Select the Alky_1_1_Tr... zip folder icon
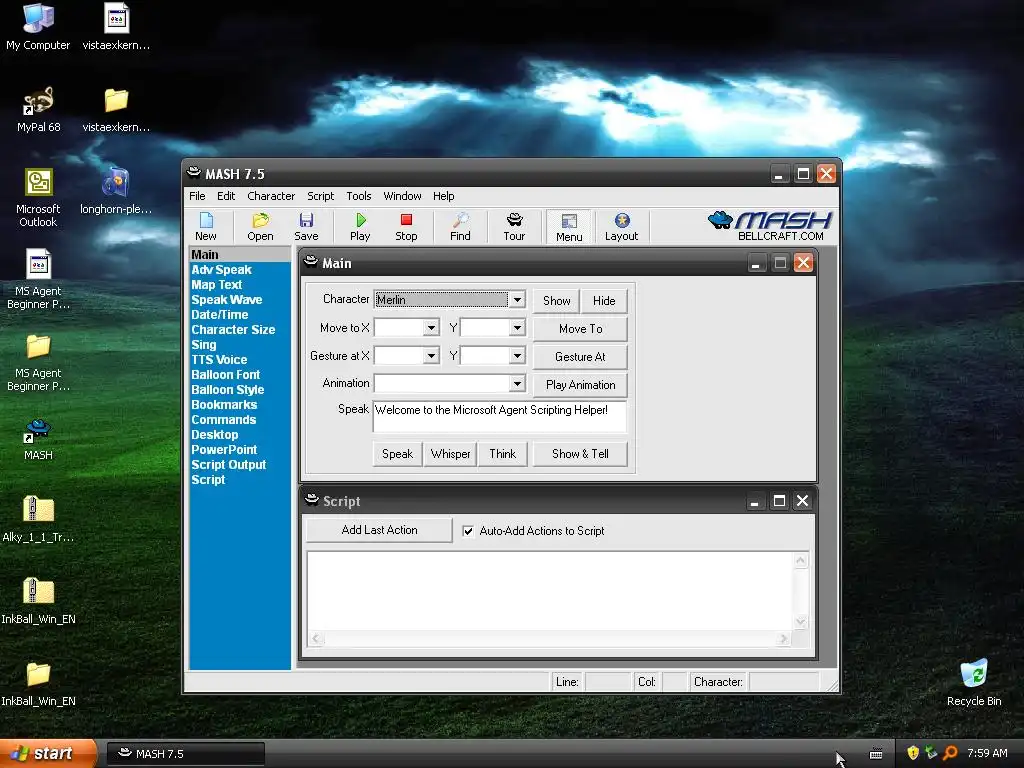 [x=38, y=519]
